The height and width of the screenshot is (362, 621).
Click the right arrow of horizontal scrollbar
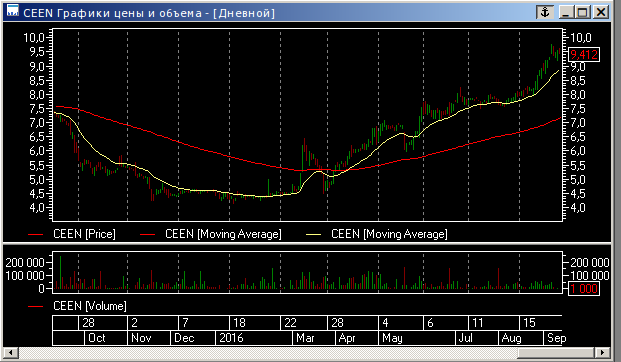(603, 352)
